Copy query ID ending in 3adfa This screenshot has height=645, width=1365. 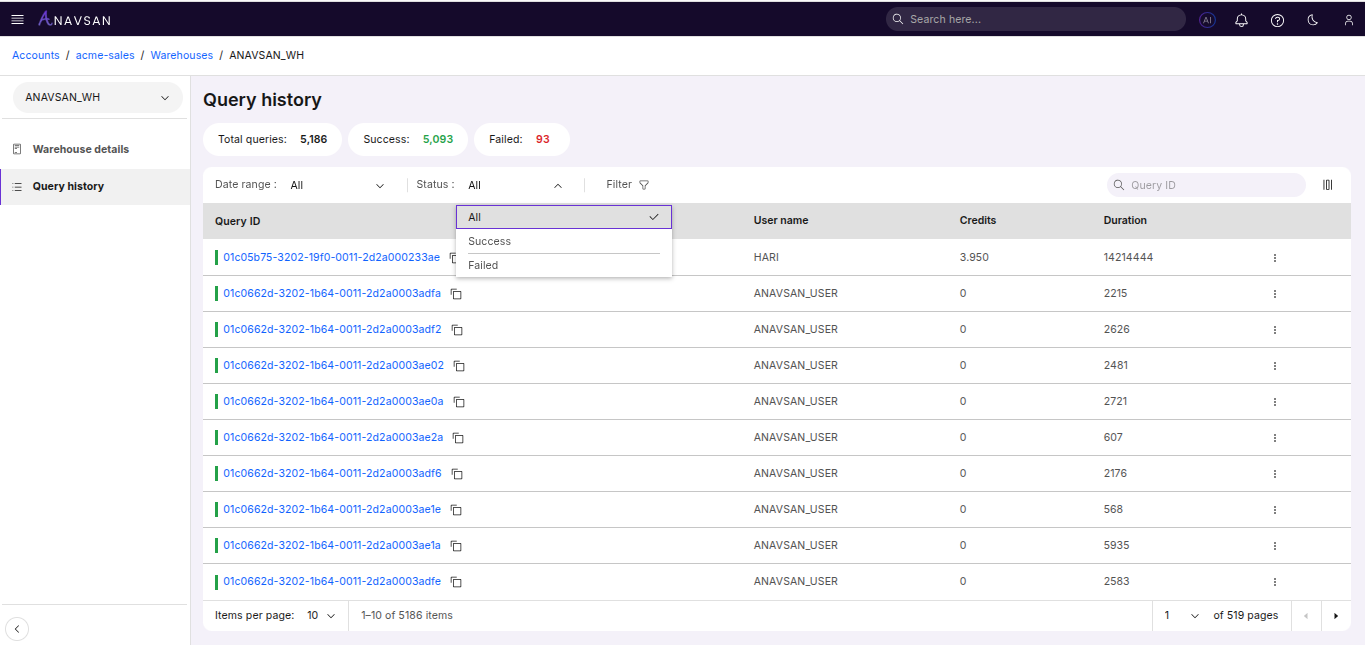pos(456,294)
